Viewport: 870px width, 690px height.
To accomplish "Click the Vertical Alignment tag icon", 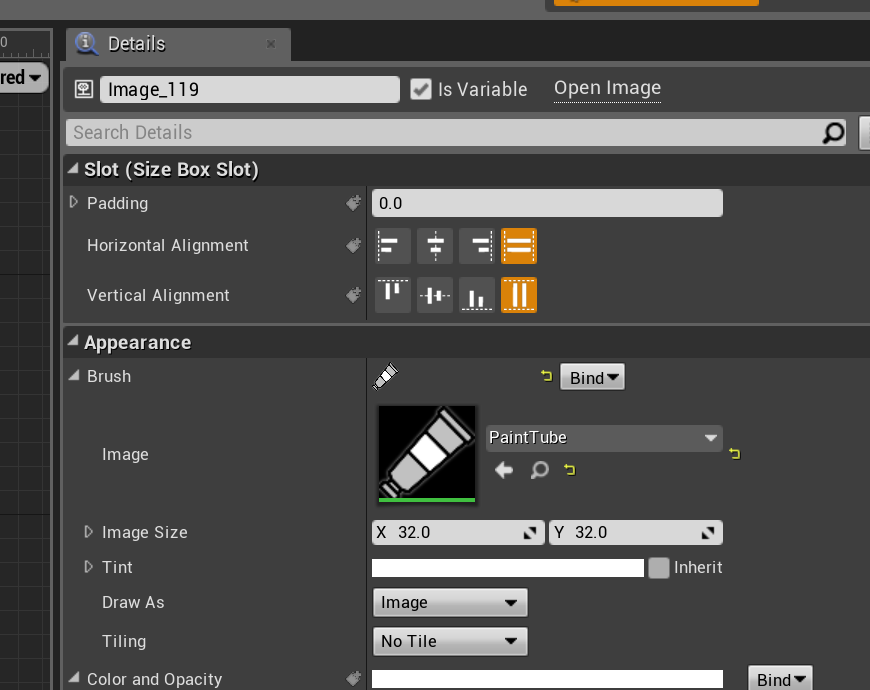I will (353, 295).
